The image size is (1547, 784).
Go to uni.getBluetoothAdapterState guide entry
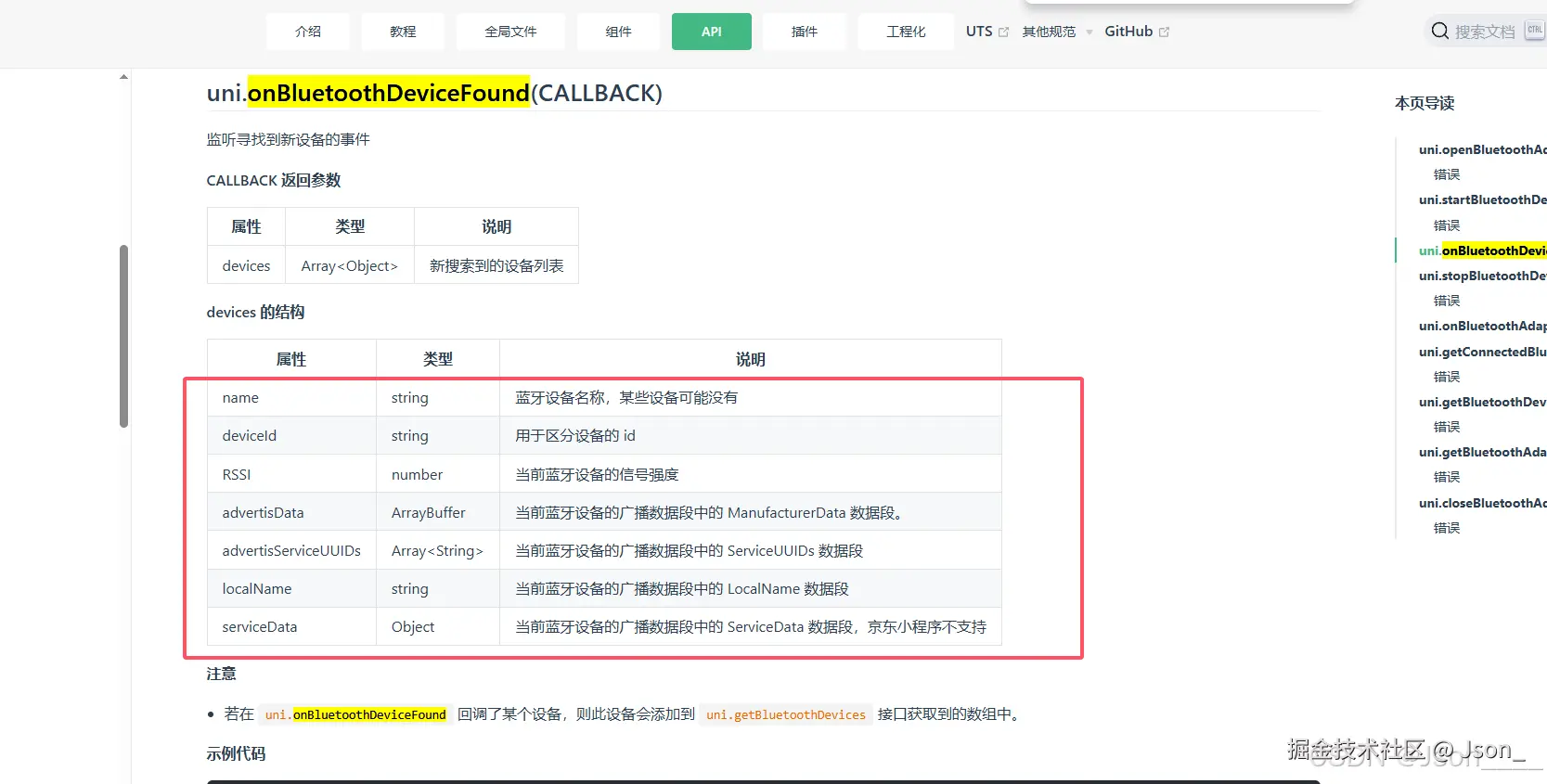1482,452
